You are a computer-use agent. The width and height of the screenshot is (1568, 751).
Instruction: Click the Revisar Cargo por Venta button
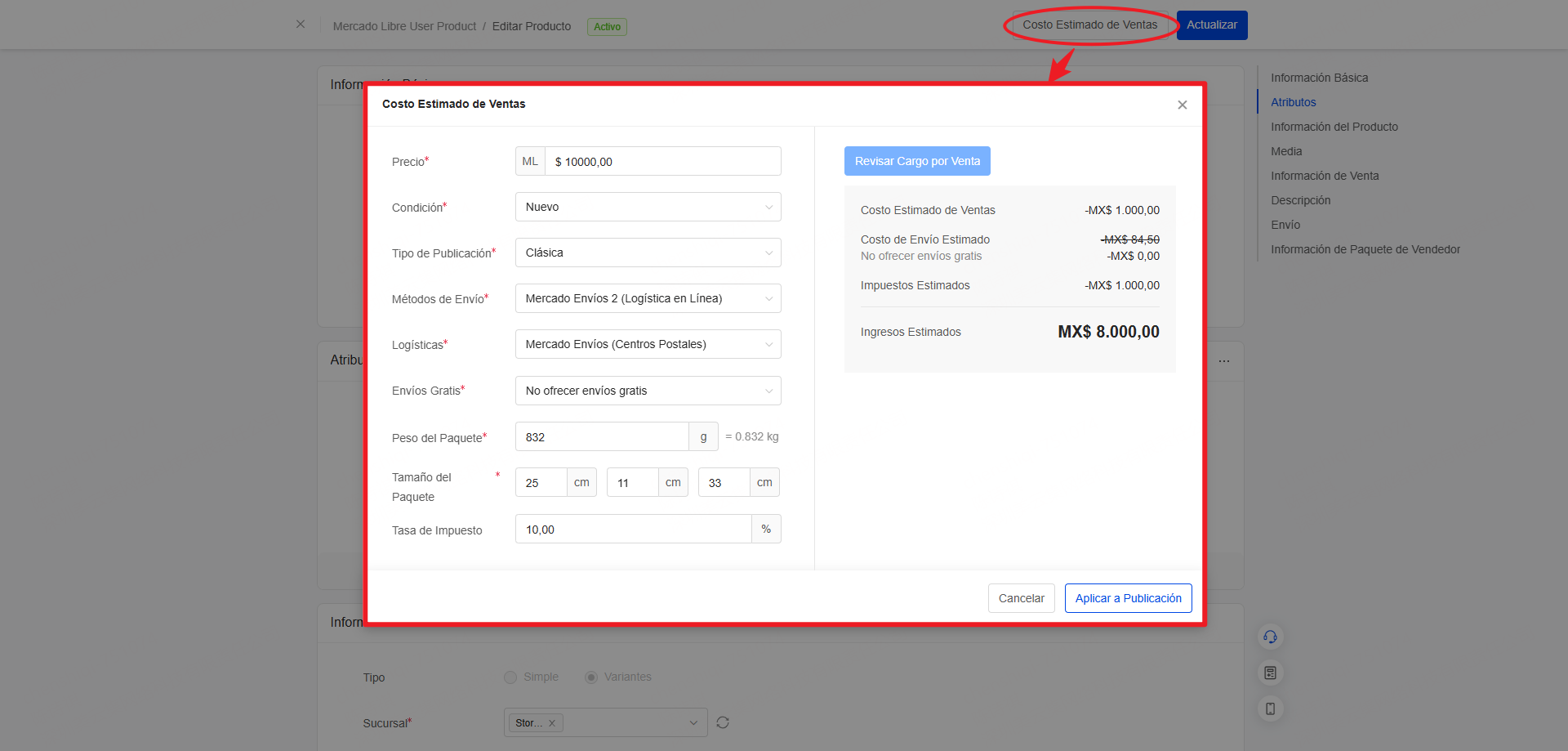pyautogui.click(x=917, y=161)
